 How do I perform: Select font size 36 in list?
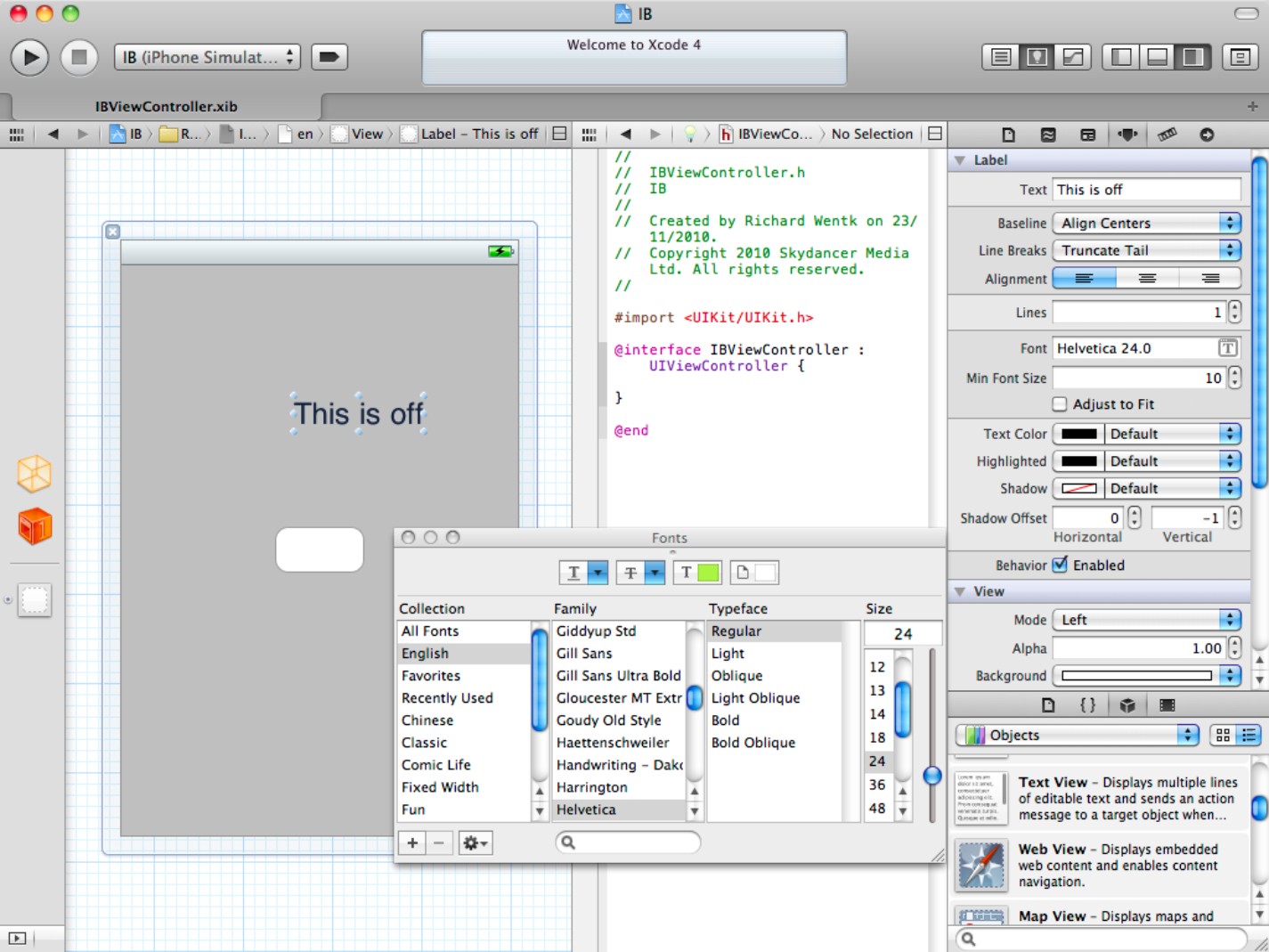tap(878, 785)
